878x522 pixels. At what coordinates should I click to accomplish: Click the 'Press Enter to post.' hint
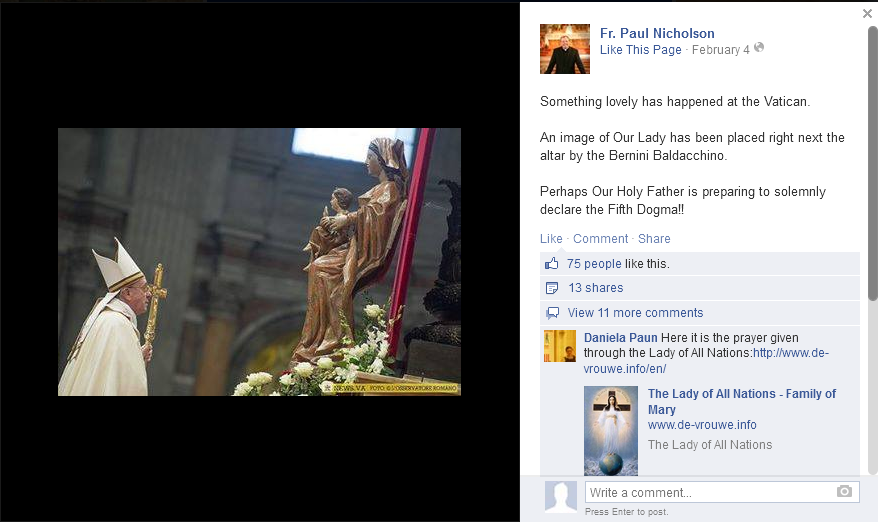[x=627, y=512]
